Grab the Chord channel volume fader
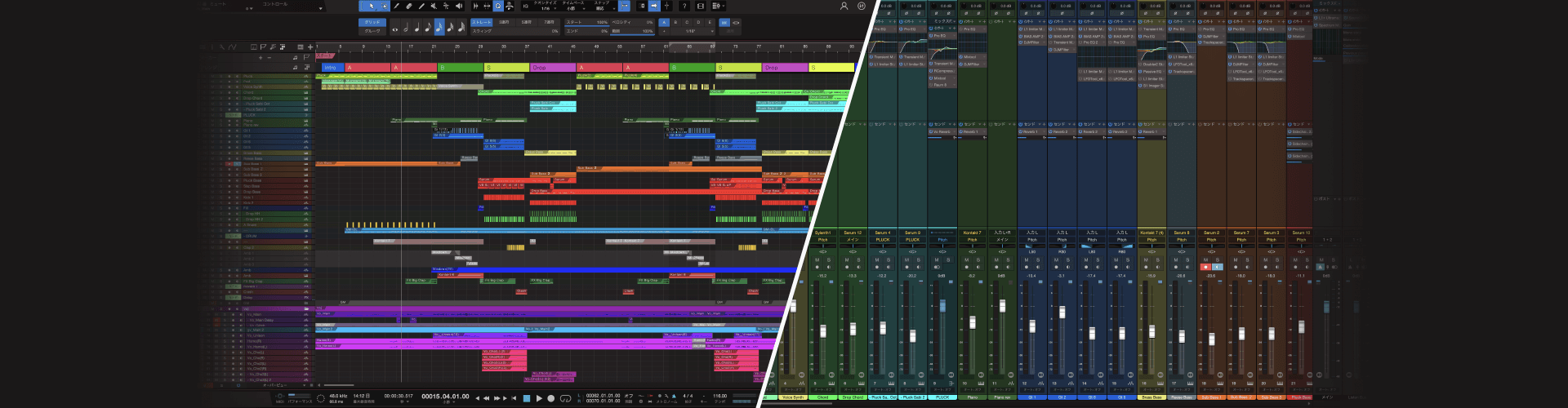The image size is (1568, 408). click(x=823, y=331)
